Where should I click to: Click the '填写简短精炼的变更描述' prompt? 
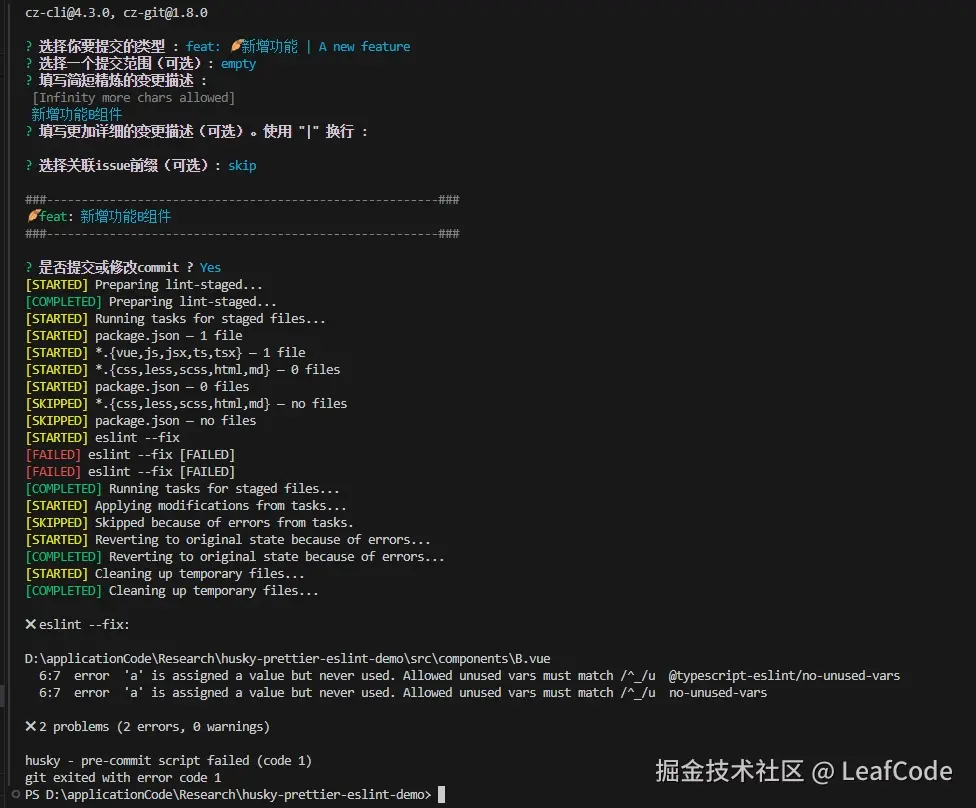[116, 80]
